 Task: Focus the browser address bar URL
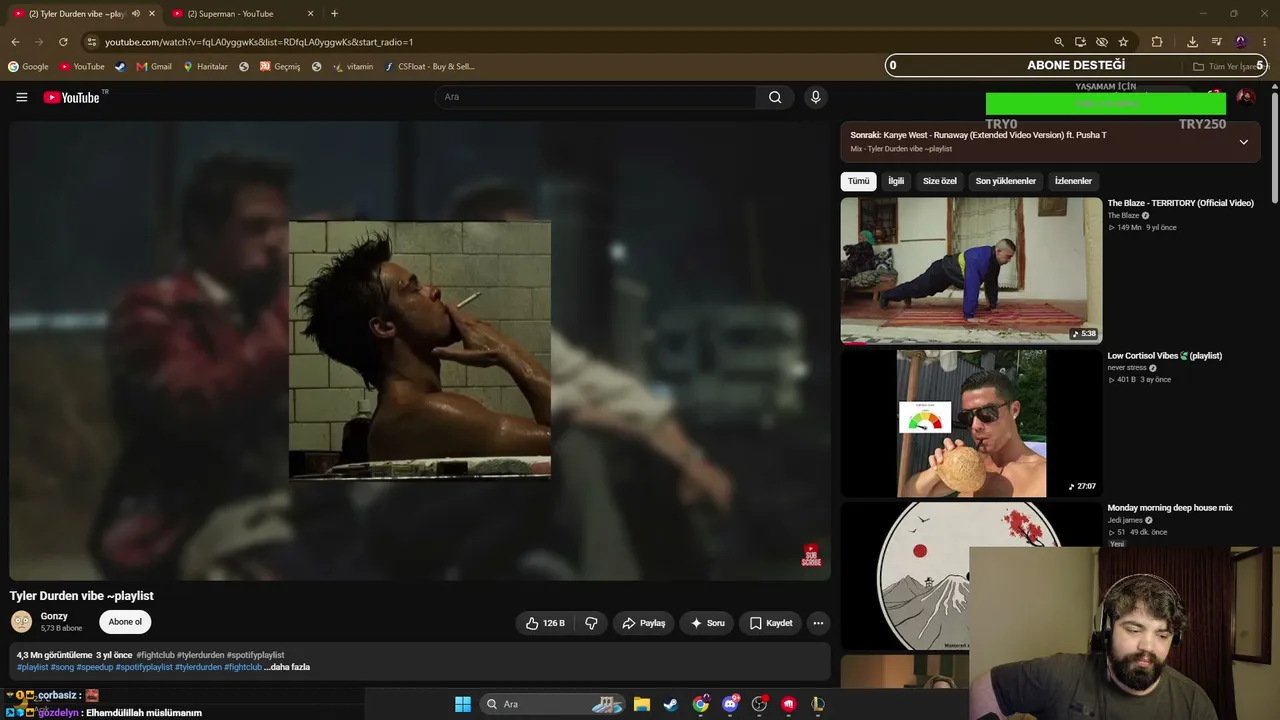[259, 42]
